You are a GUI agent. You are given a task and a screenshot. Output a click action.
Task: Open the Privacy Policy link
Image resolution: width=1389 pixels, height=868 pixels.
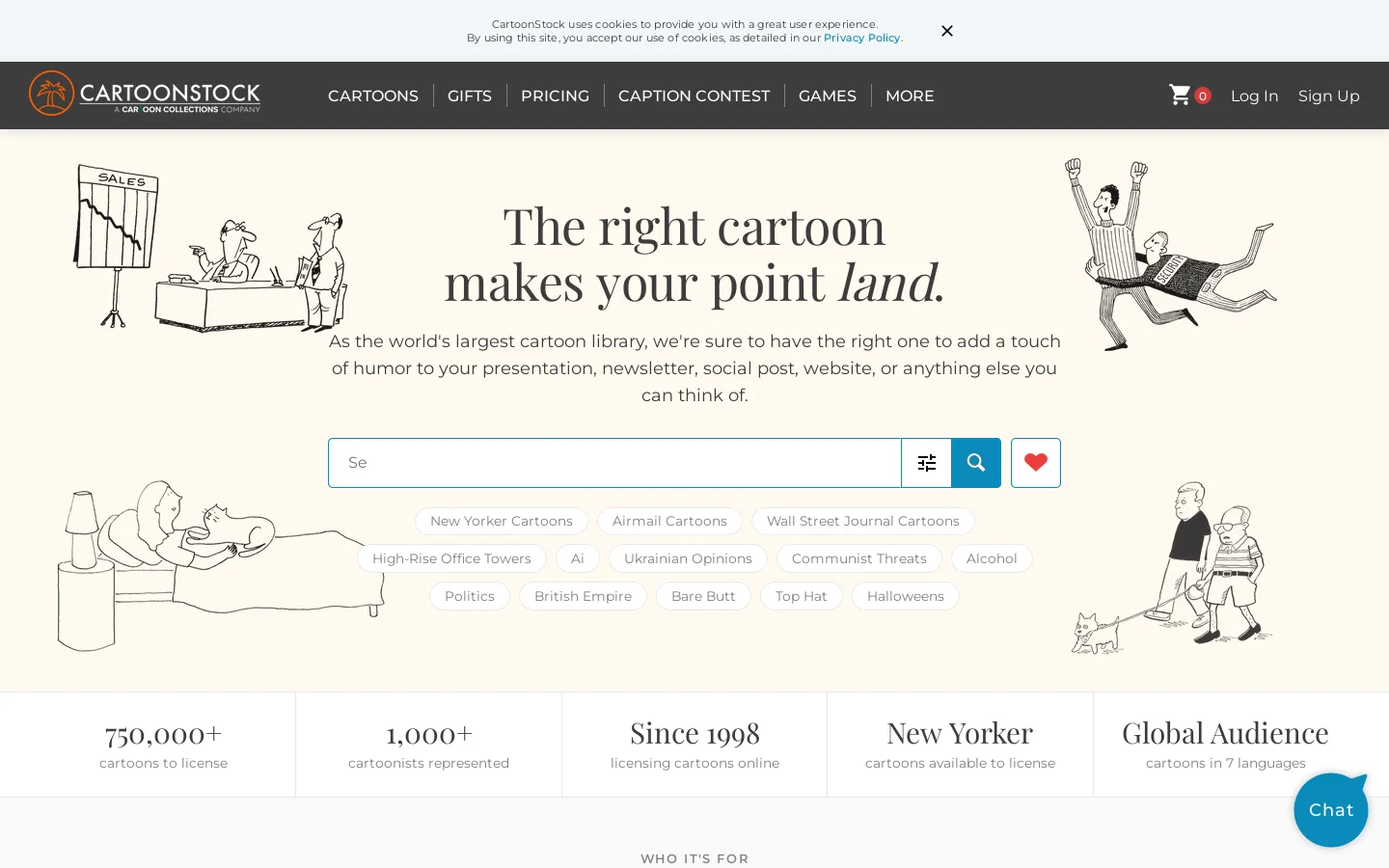(861, 38)
